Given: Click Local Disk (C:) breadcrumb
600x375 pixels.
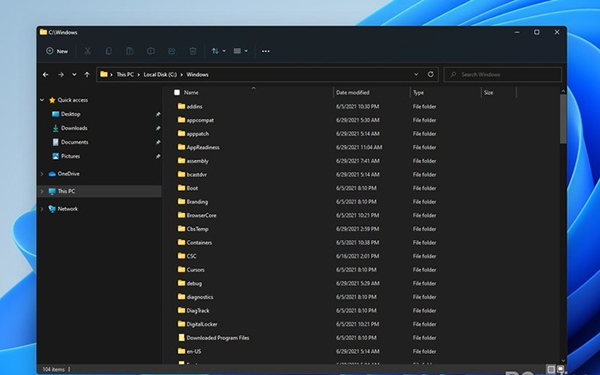Looking at the screenshot, I should 160,75.
